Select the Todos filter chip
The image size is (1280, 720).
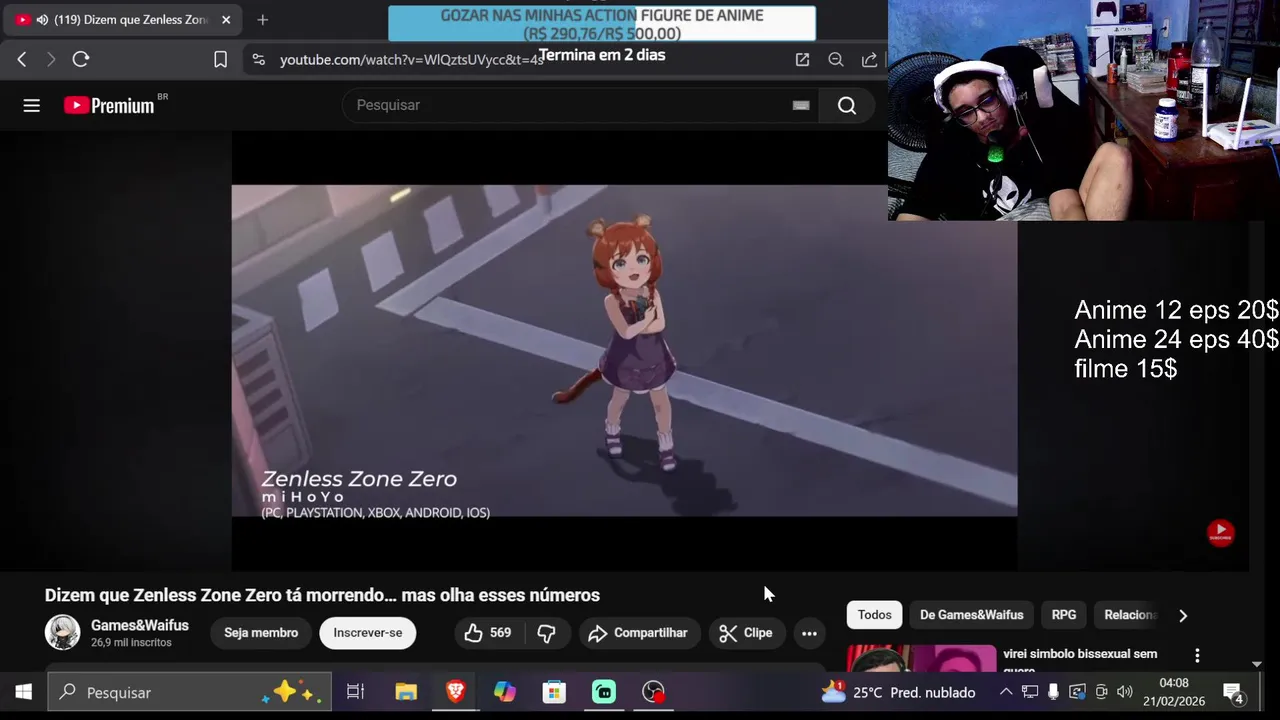(x=874, y=615)
